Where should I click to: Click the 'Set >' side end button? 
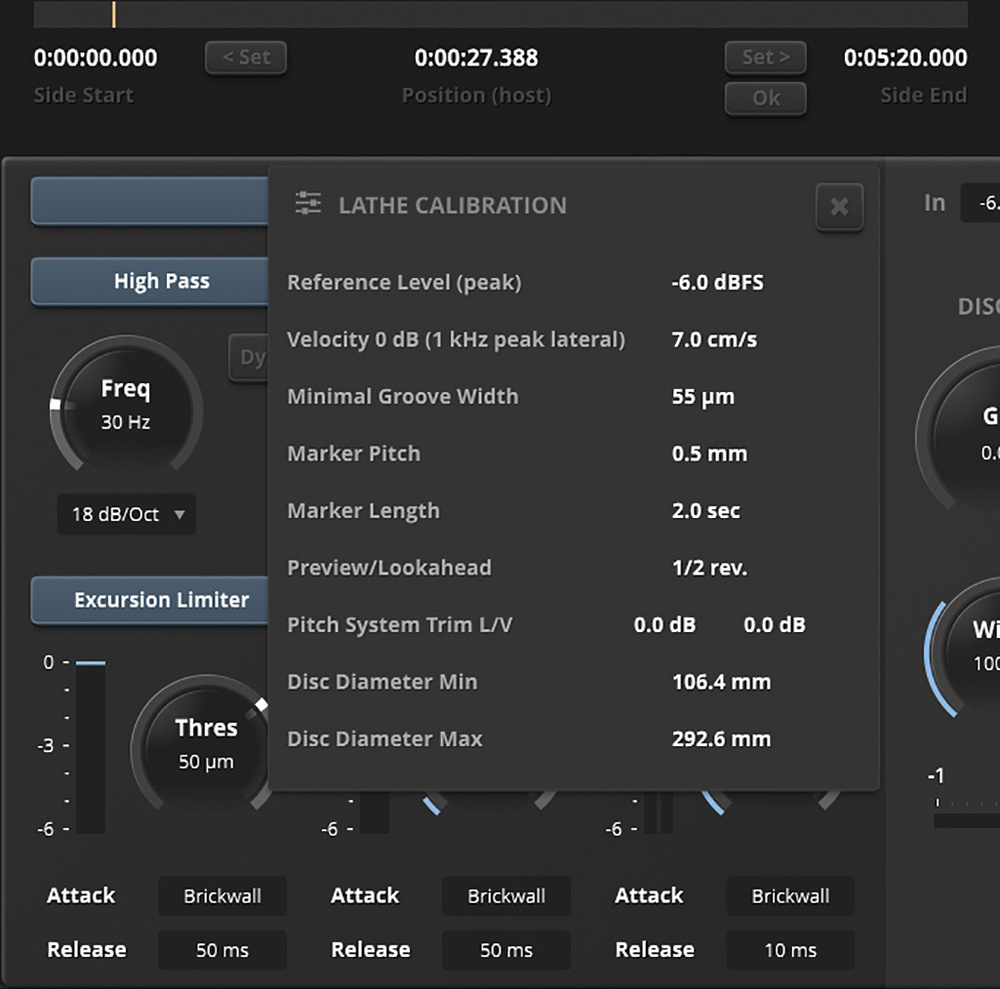(x=765, y=57)
